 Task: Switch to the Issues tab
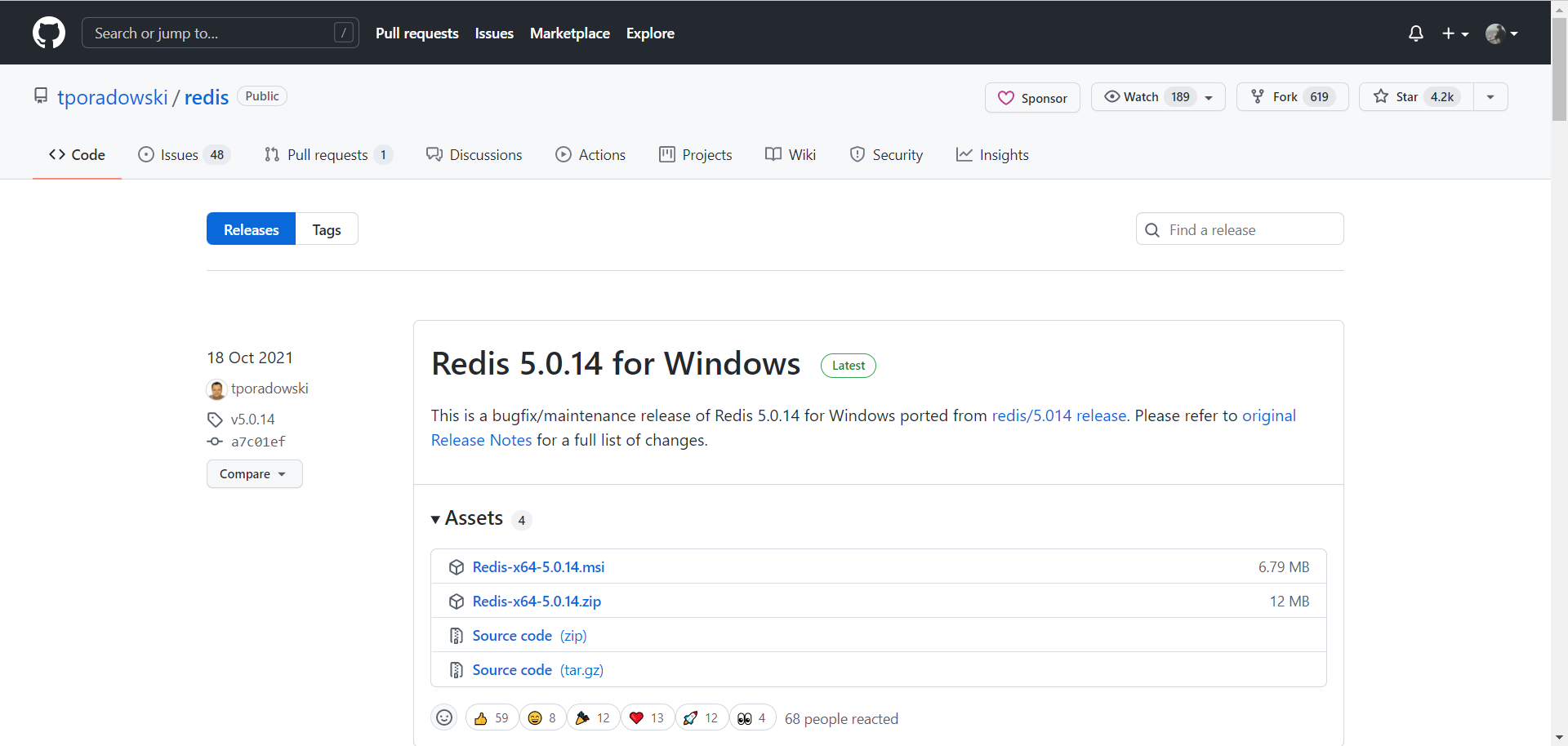[x=185, y=155]
